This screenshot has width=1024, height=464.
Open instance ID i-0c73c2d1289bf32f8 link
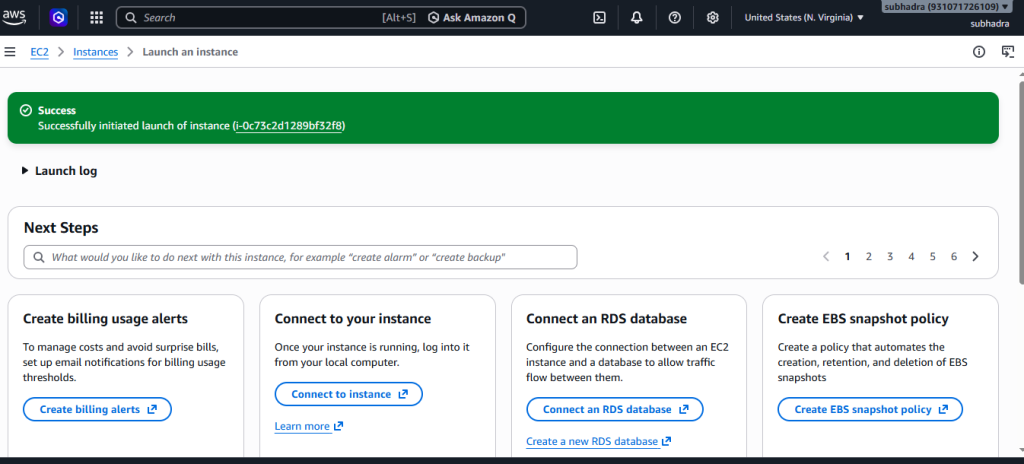click(x=289, y=125)
